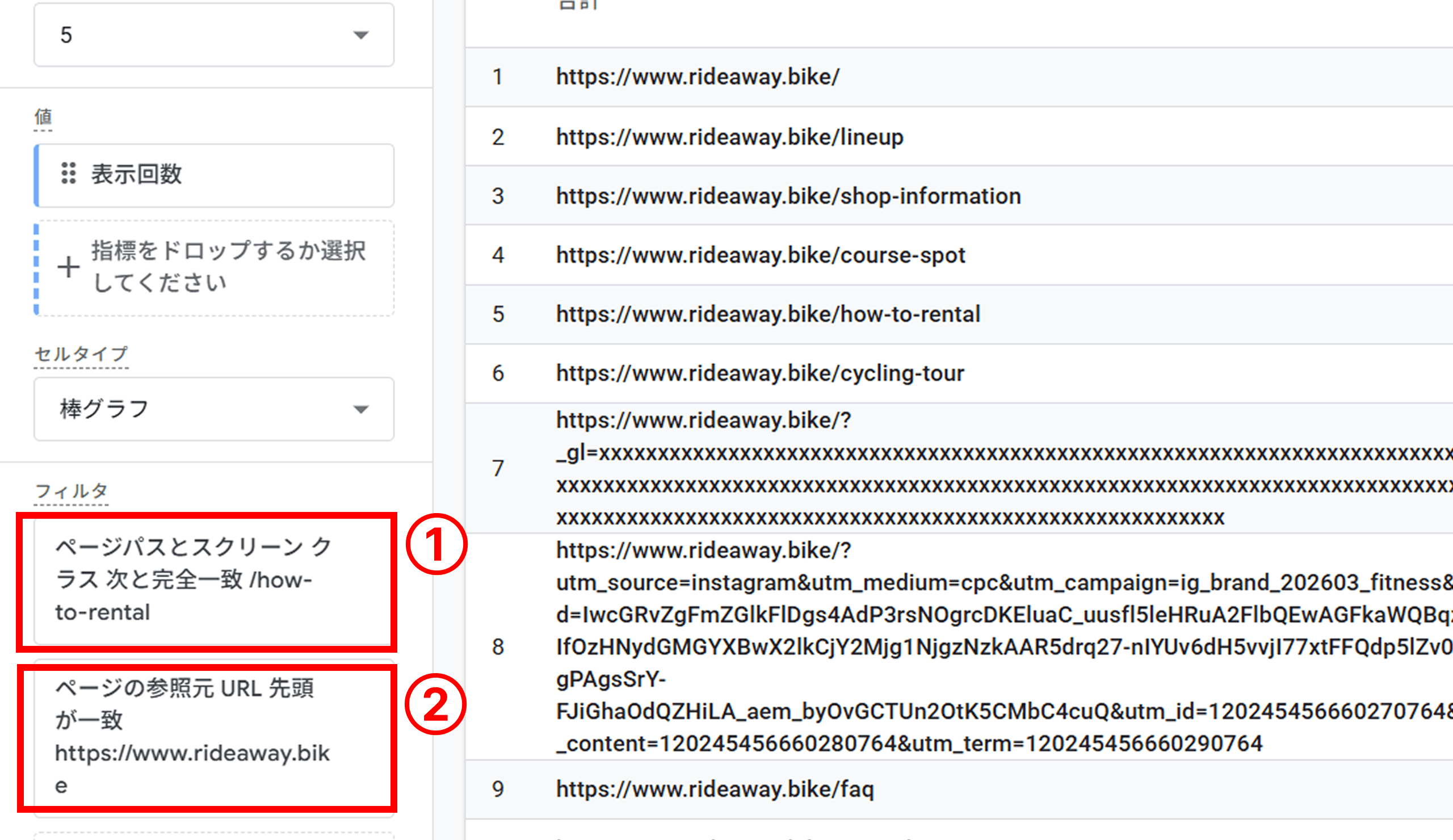Open the ページパスとスクリーン クラス filter

pos(214,581)
